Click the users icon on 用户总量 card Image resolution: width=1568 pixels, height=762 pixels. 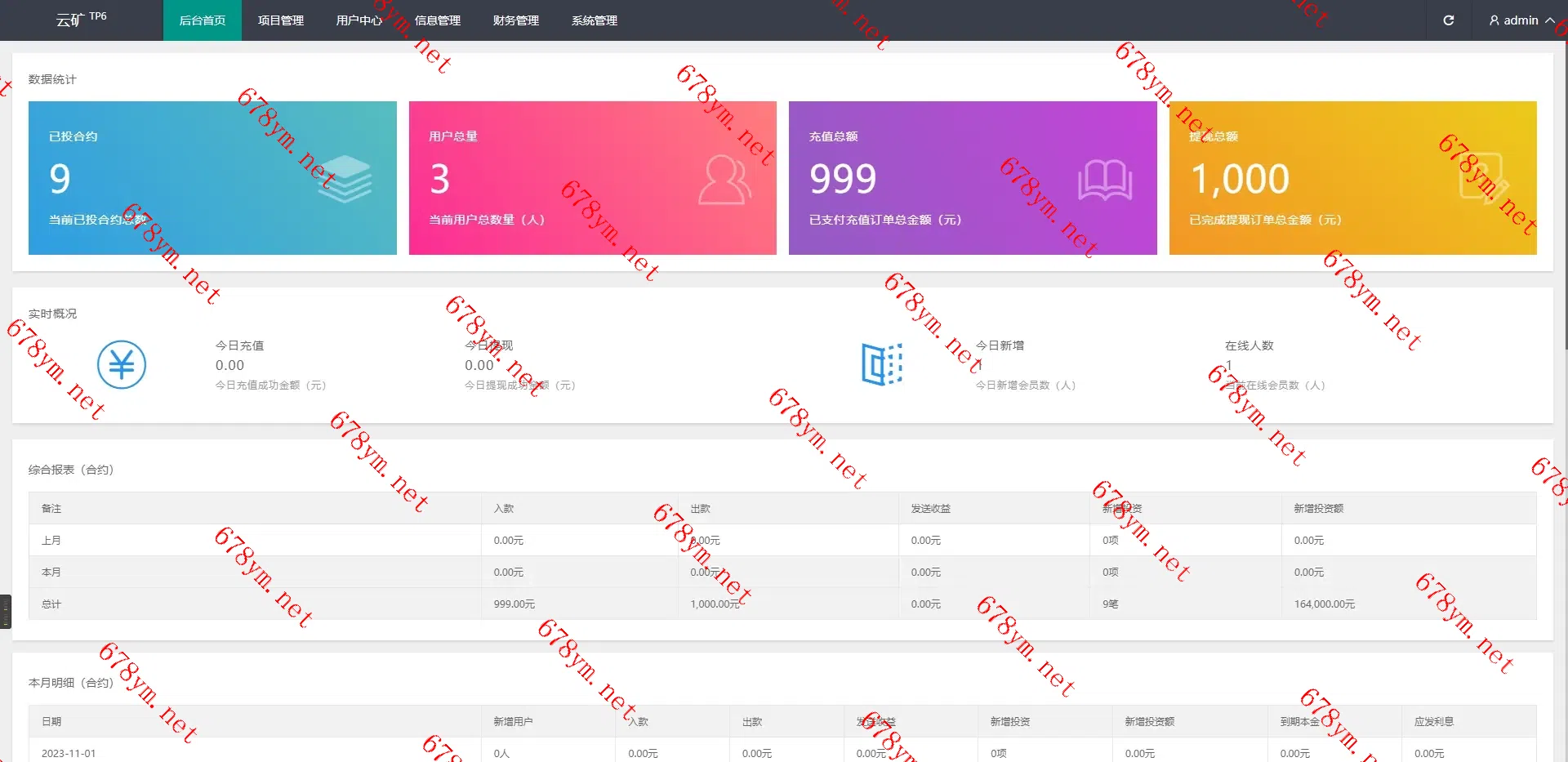click(x=724, y=179)
